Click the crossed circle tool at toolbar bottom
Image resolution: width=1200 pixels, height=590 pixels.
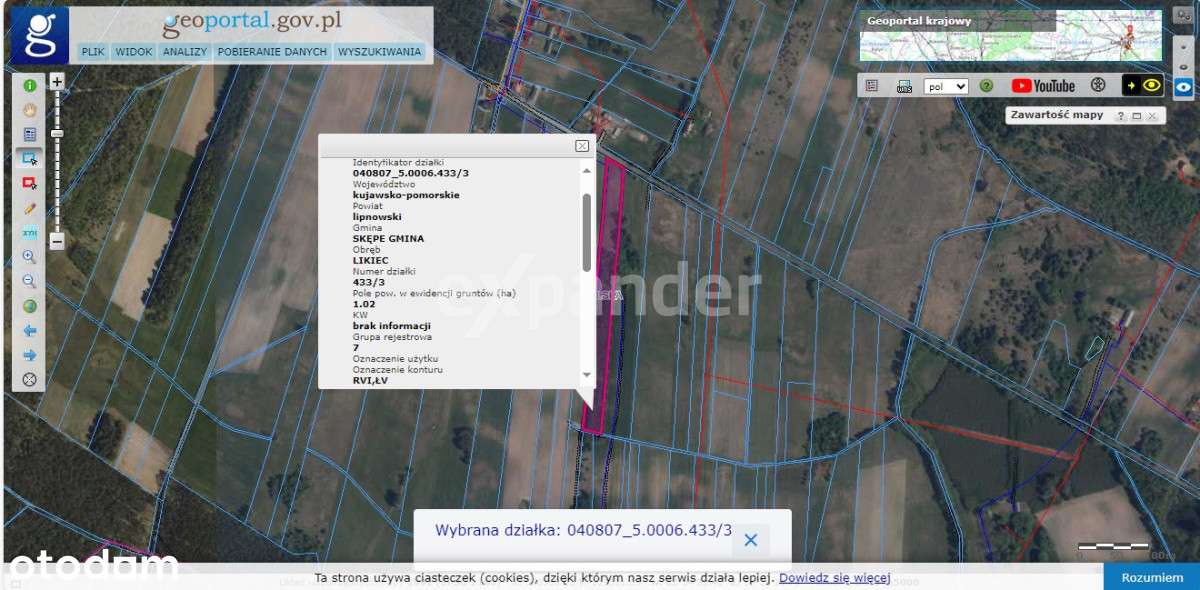(x=29, y=379)
